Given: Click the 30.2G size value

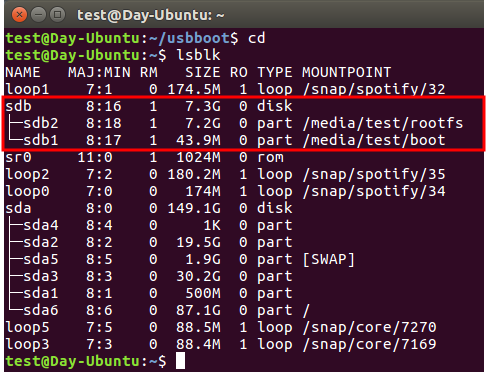Looking at the screenshot, I should (x=198, y=276).
